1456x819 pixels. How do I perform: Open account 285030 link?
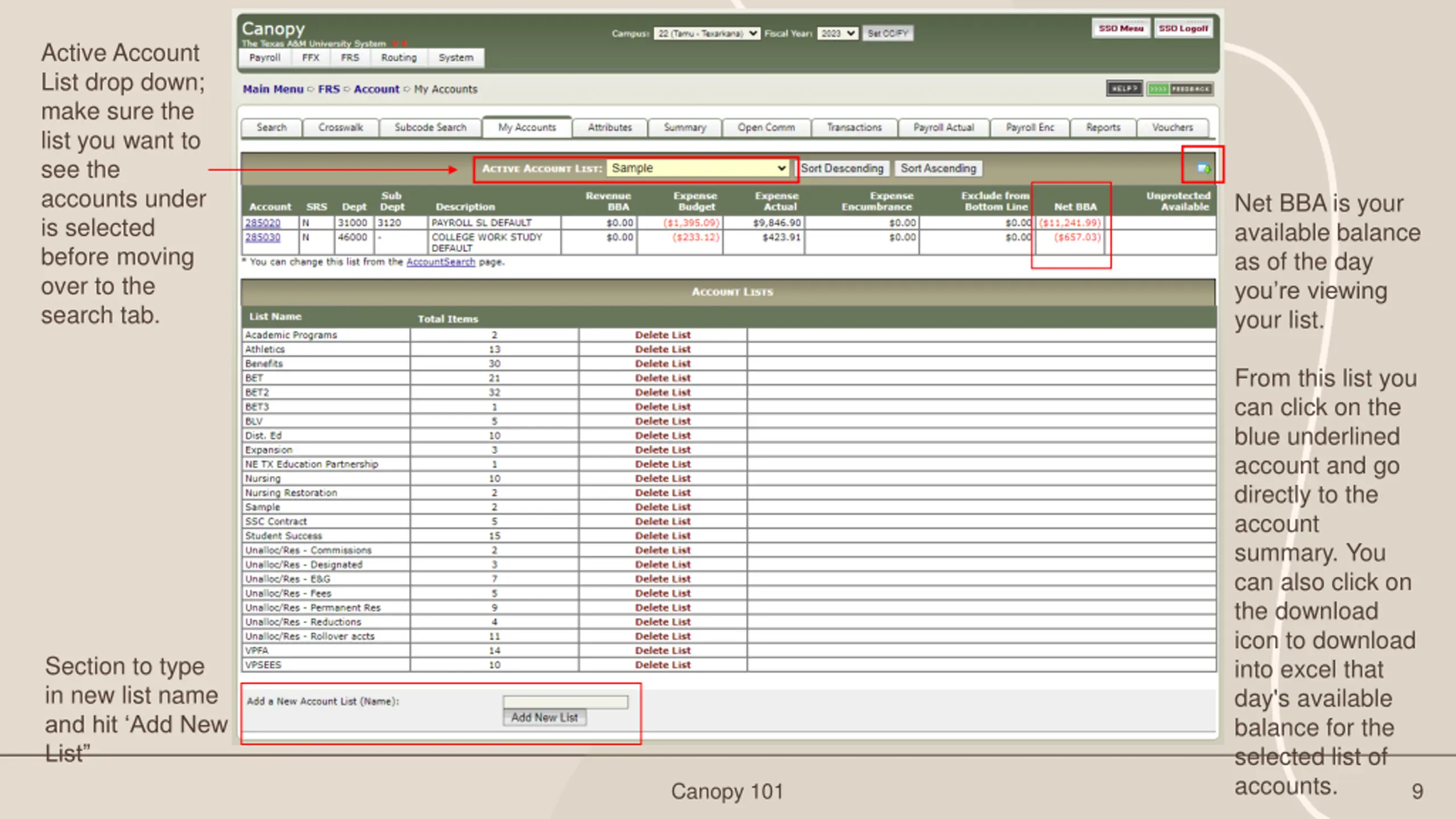pos(263,237)
